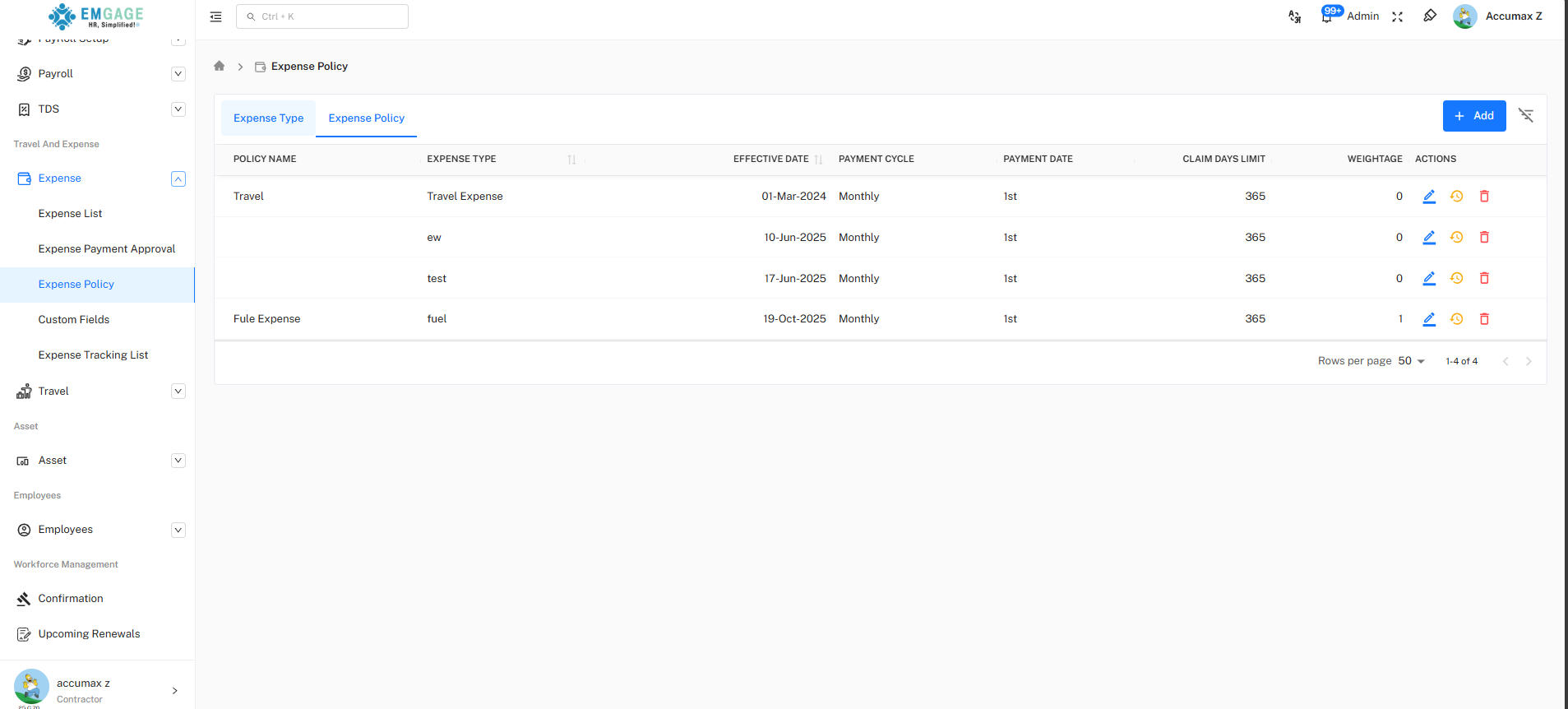Open the theme customizer icon in header
The width and height of the screenshot is (1568, 709).
tap(1430, 16)
